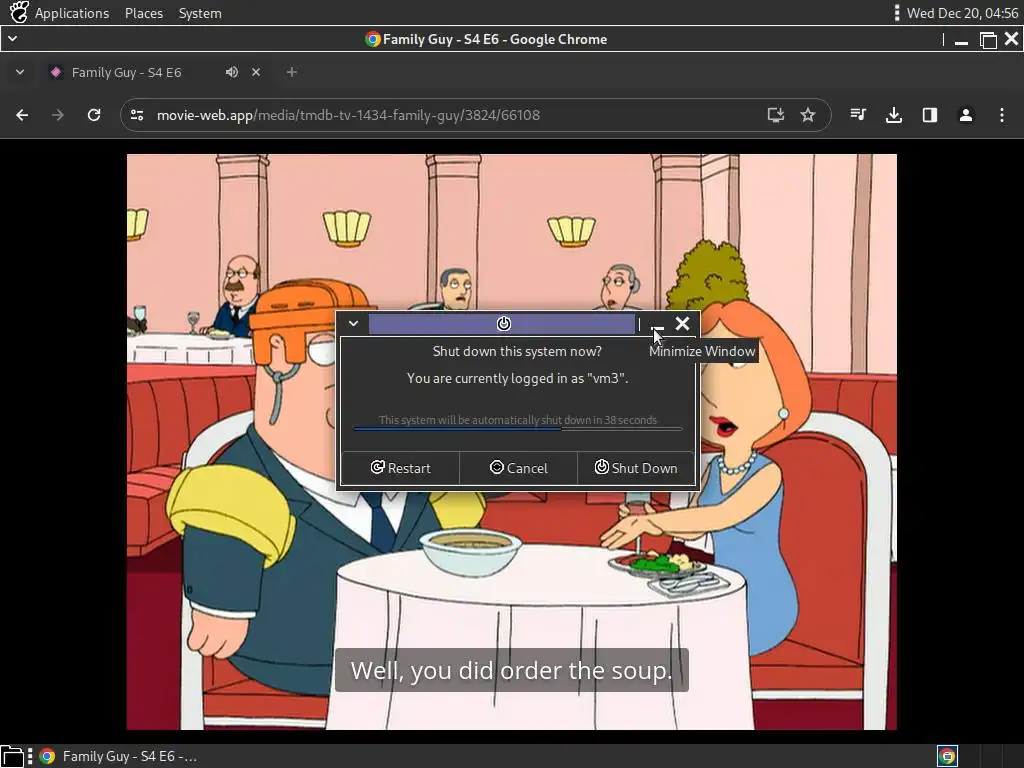Click the install app icon in address bar
Viewport: 1024px width, 768px height.
click(775, 116)
